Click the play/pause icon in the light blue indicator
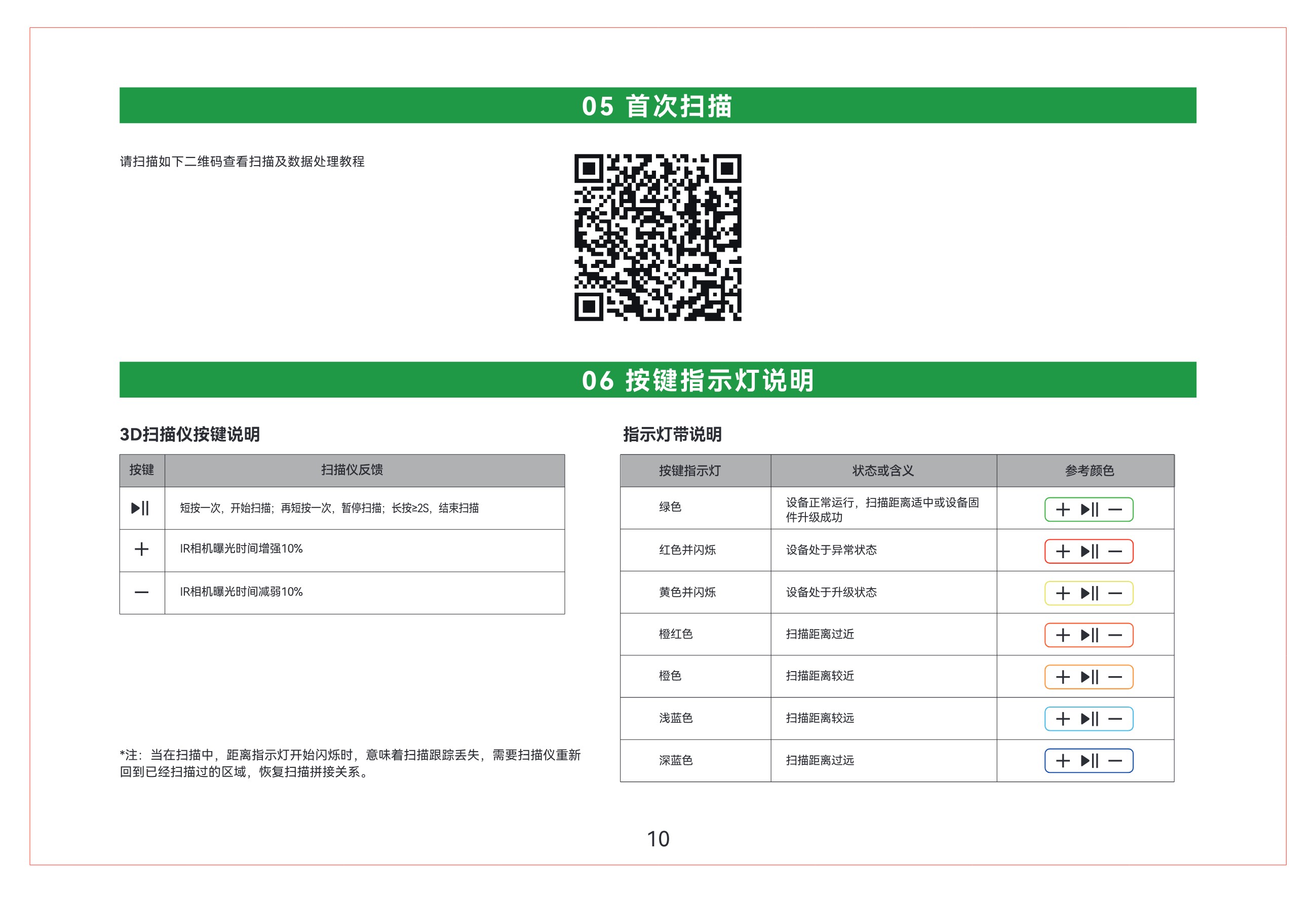 [1090, 719]
